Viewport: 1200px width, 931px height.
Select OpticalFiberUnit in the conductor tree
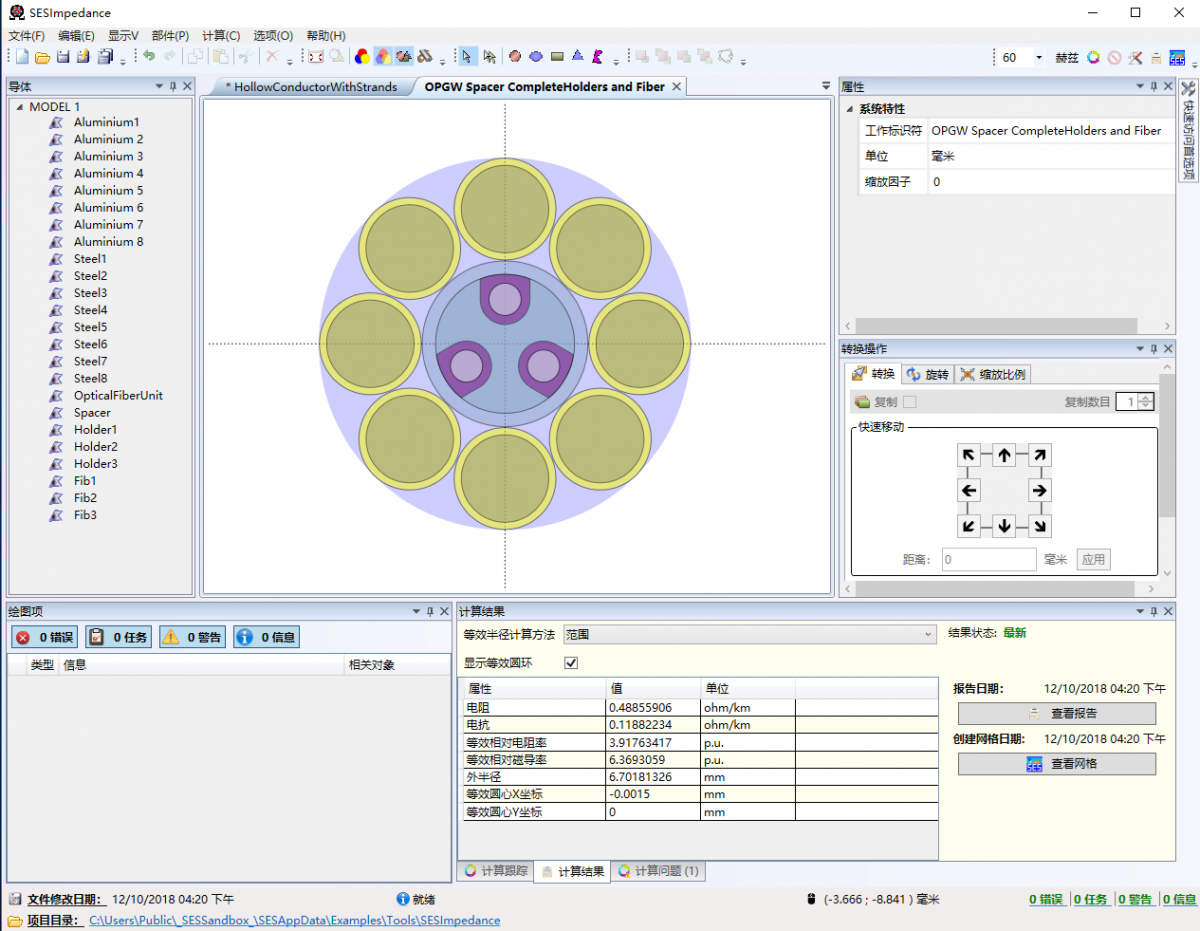pyautogui.click(x=117, y=395)
